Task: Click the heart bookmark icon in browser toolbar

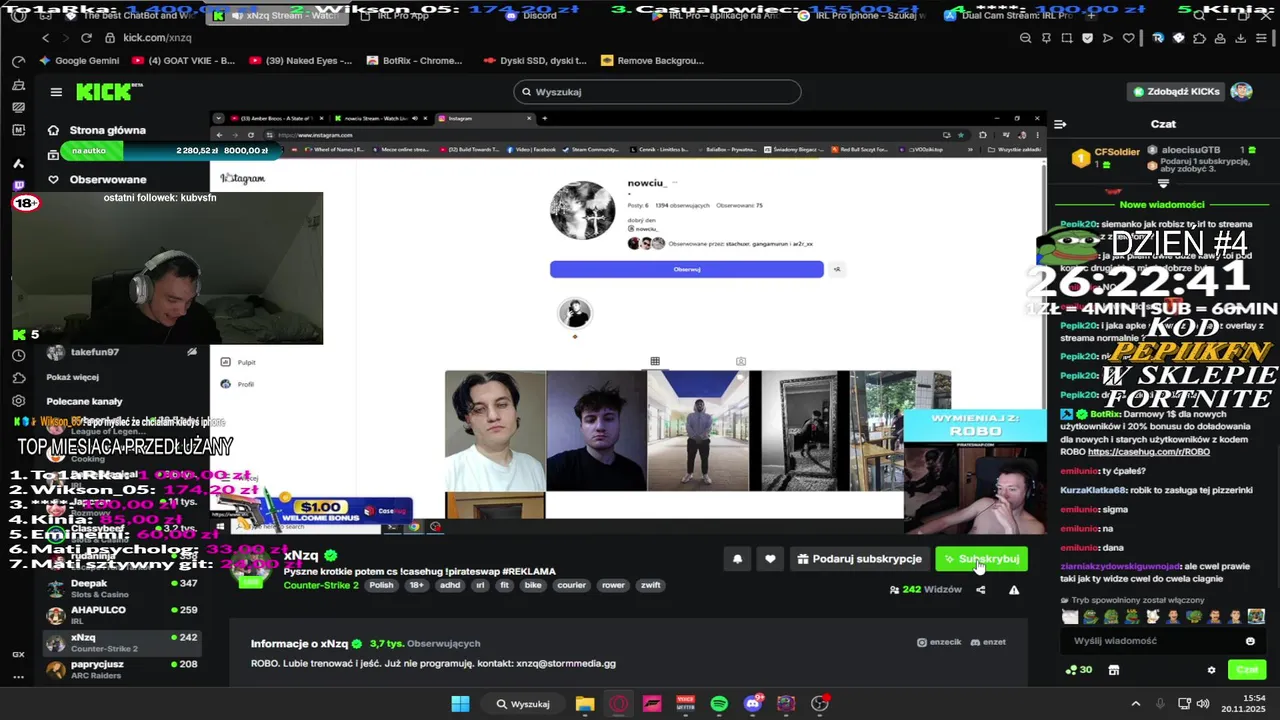Action: [1127, 38]
